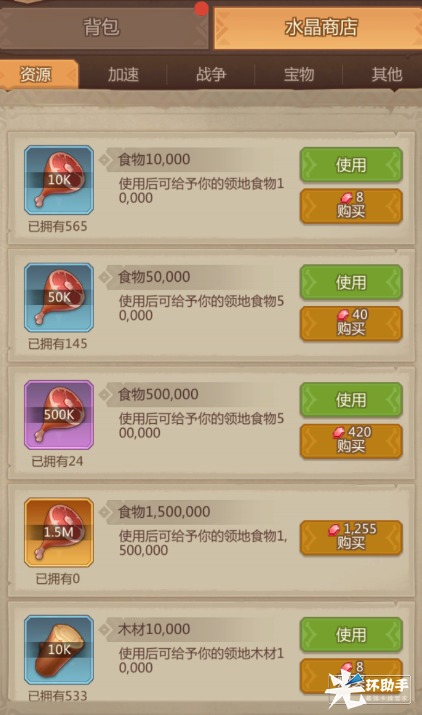Open the 加速 category tab
Image resolution: width=422 pixels, height=715 pixels.
tap(123, 74)
